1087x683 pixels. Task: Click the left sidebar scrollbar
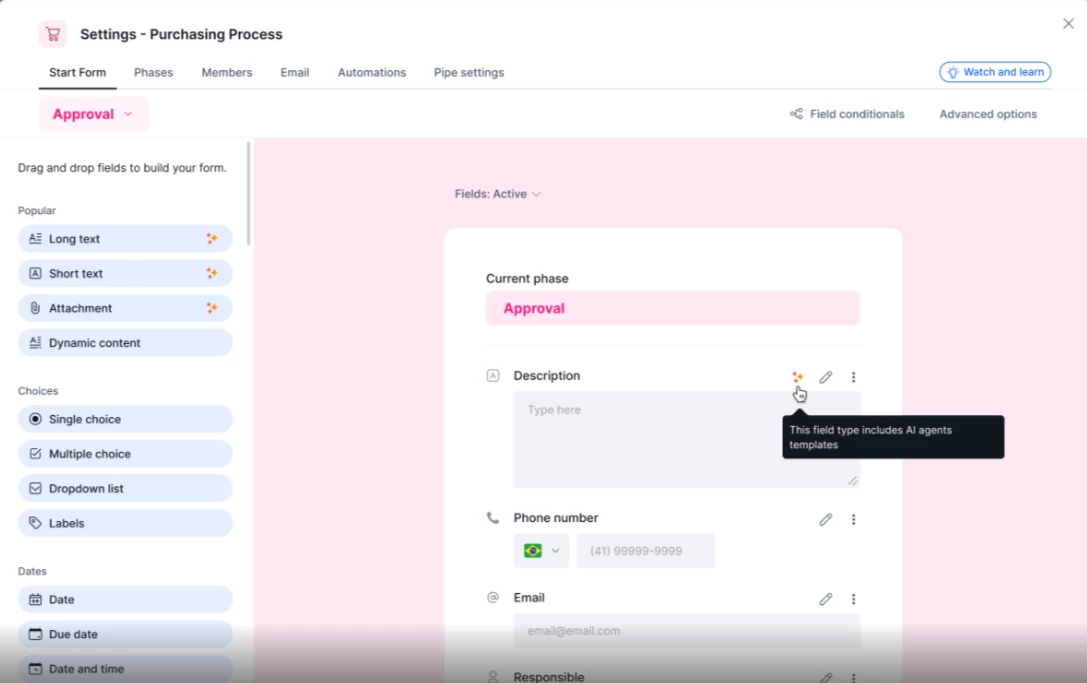[248, 193]
